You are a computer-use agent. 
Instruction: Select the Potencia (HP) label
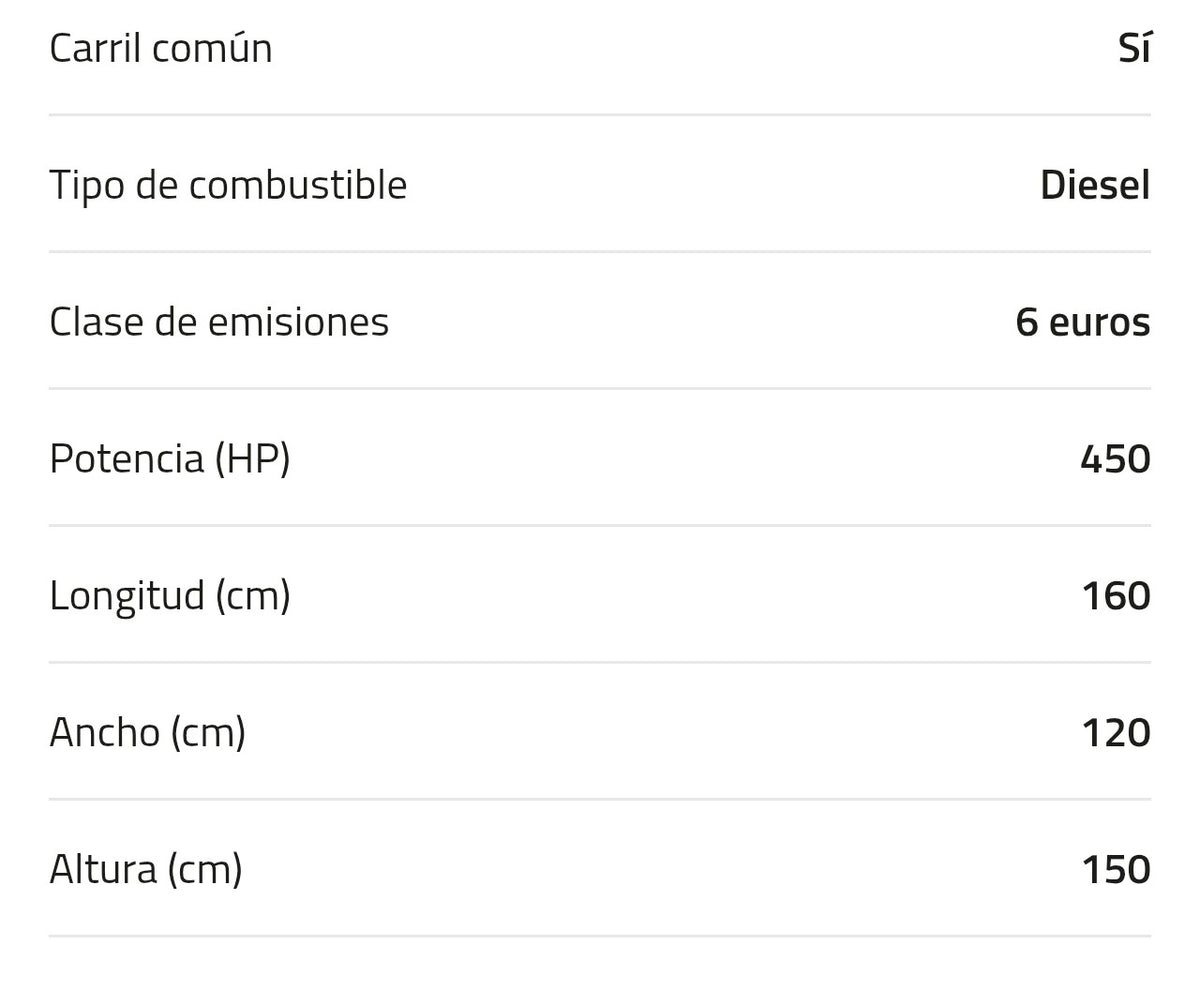(x=170, y=459)
